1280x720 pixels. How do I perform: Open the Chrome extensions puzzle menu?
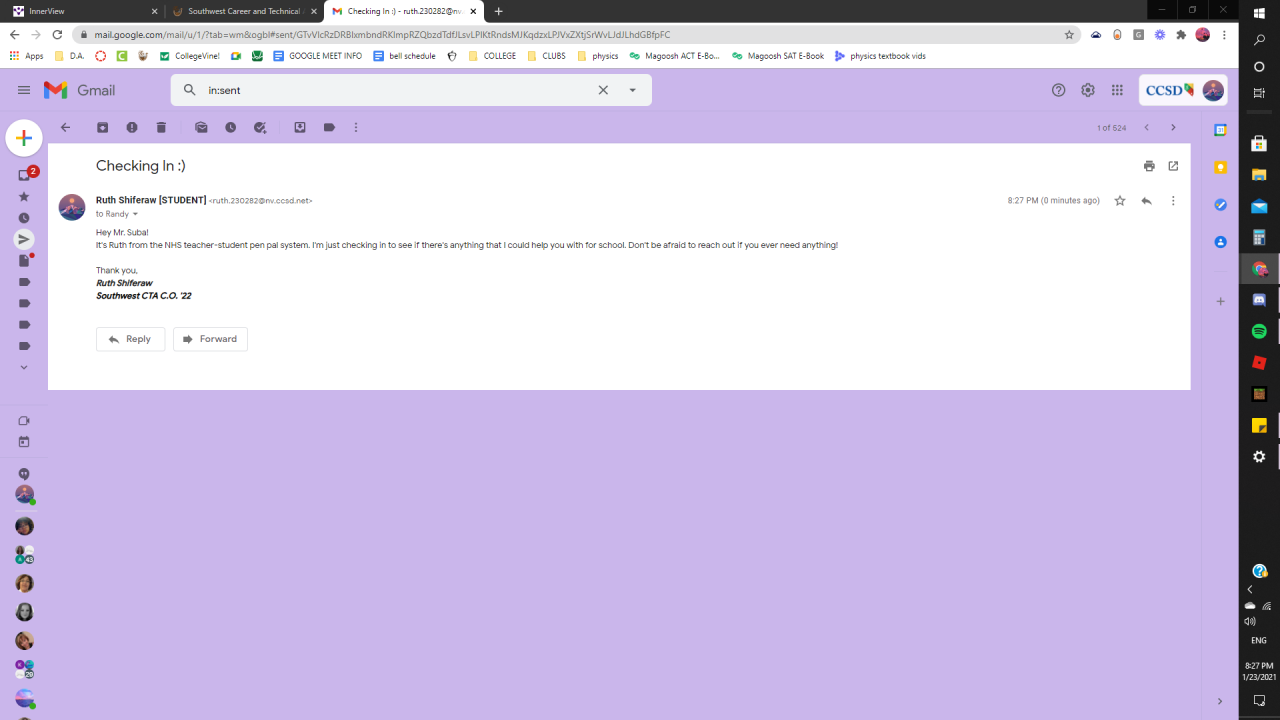(x=1181, y=34)
